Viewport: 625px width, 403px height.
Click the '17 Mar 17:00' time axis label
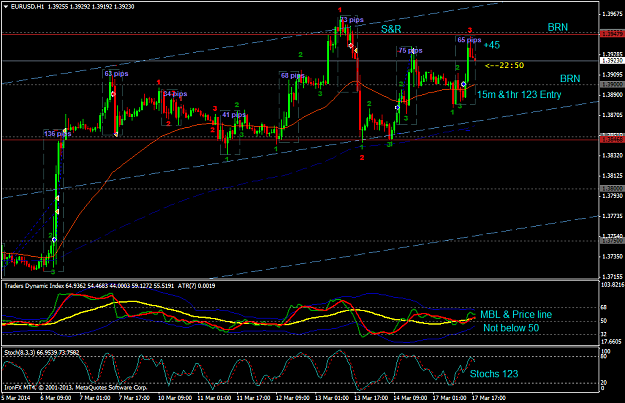[x=489, y=398]
